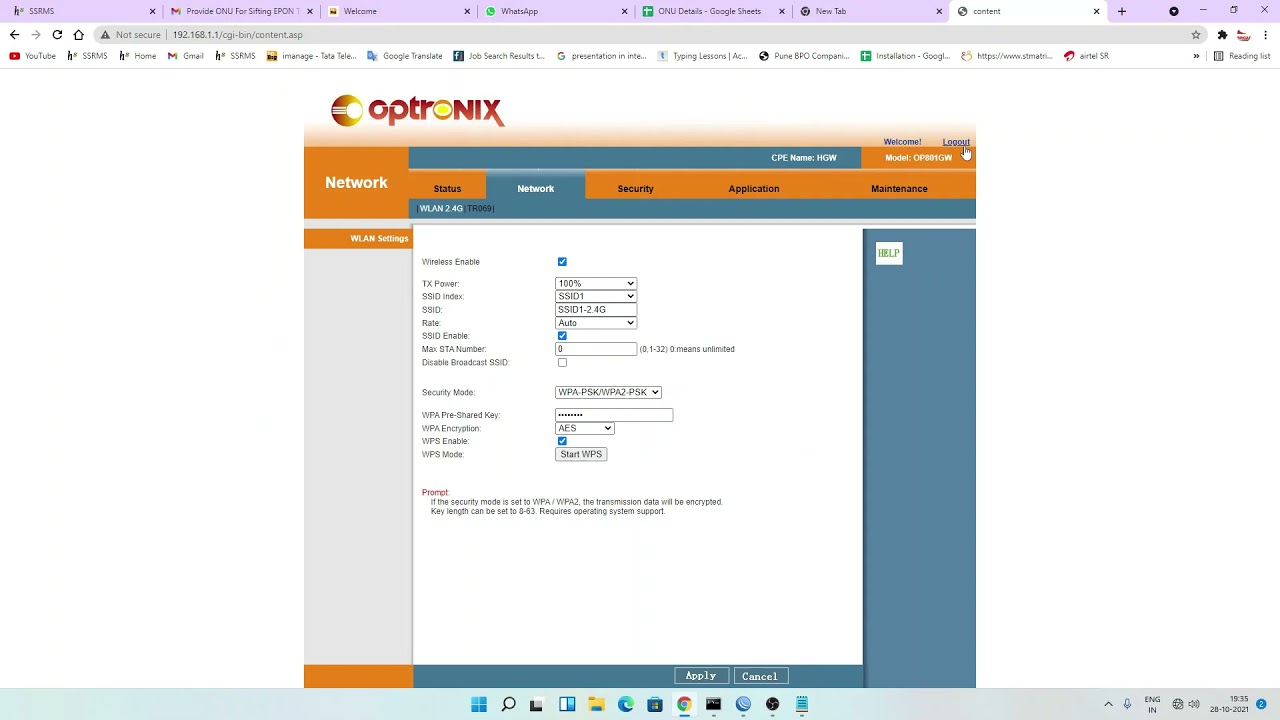The image size is (1280, 720).
Task: Open TX Power dropdown
Action: (596, 284)
